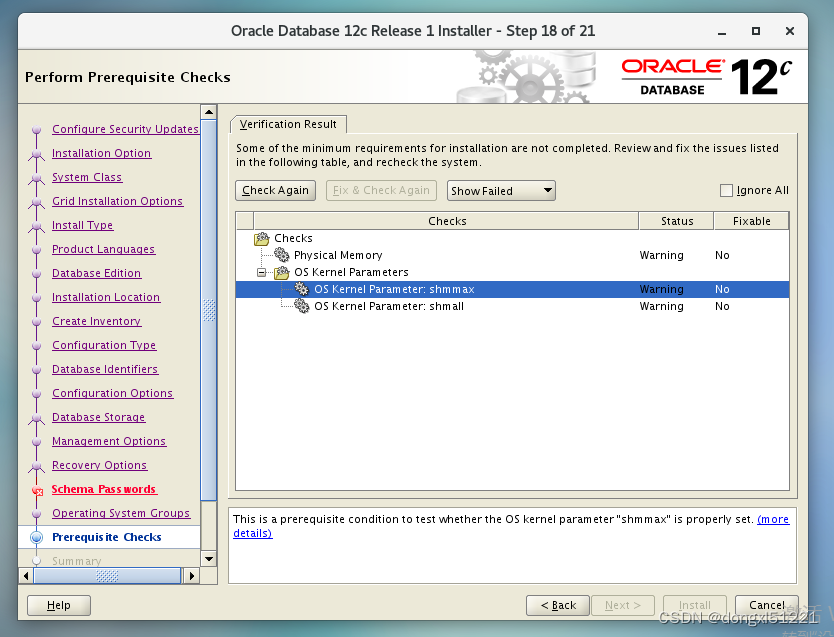Viewport: 834px width, 637px height.
Task: Enable the Ignore All checkbox
Action: [x=726, y=190]
